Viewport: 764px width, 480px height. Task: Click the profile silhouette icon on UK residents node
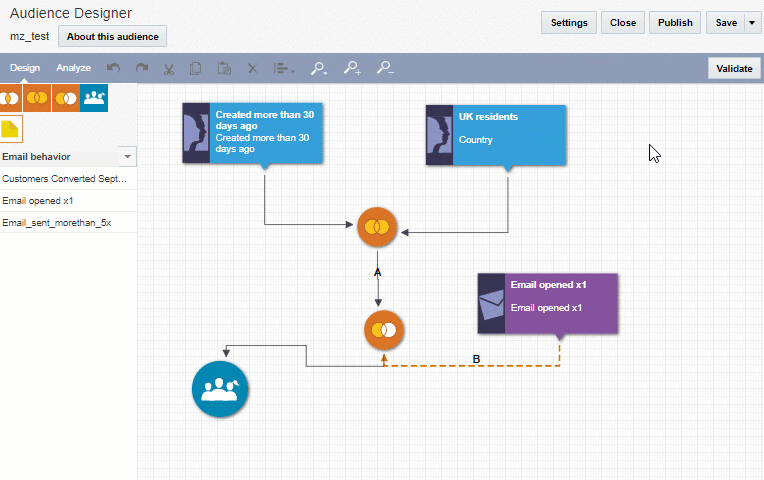[439, 135]
